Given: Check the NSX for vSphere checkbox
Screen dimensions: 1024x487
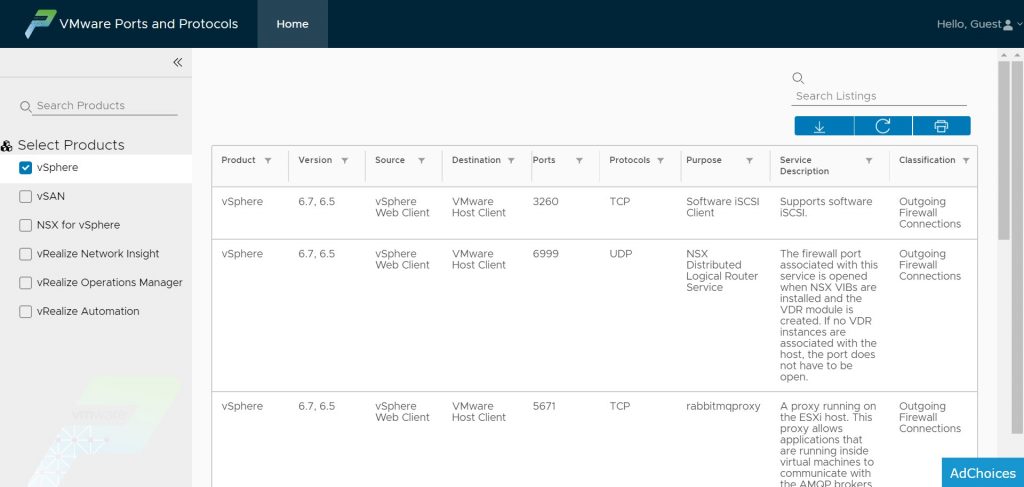Looking at the screenshot, I should (x=26, y=225).
